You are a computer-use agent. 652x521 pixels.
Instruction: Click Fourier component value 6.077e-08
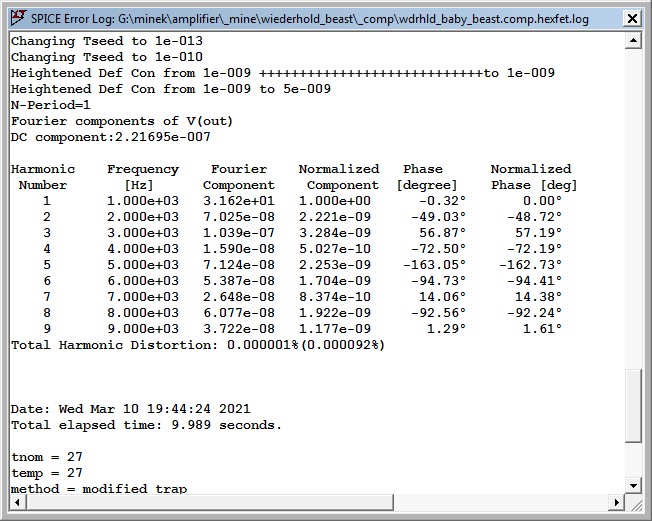(x=239, y=313)
